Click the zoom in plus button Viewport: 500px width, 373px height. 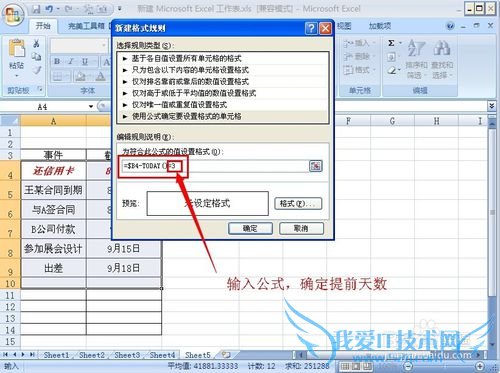(480, 366)
